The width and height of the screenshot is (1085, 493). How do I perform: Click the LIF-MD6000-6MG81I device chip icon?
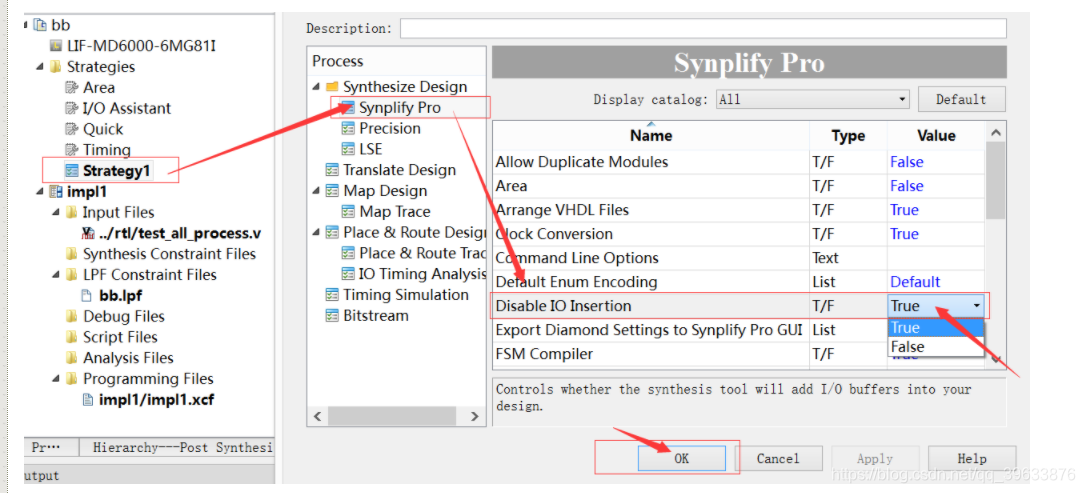click(x=56, y=46)
